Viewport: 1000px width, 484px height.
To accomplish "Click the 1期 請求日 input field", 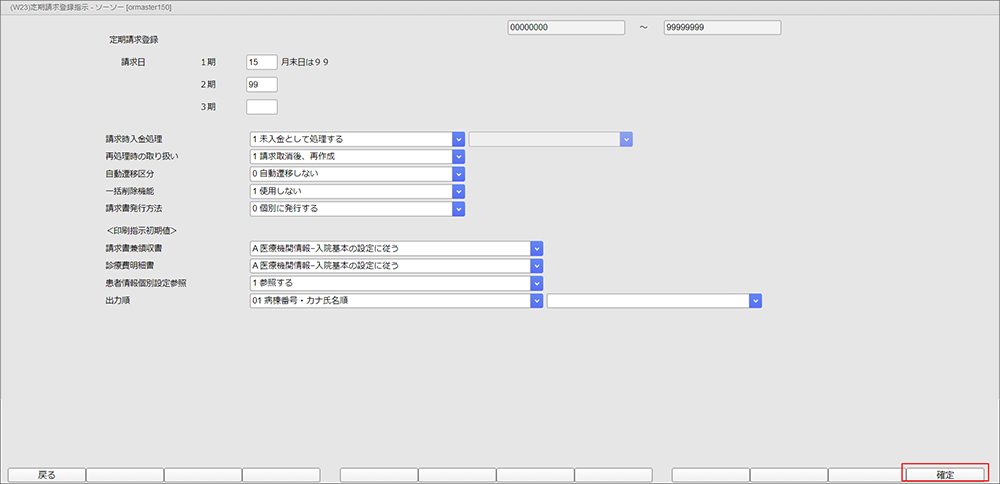I will point(261,62).
